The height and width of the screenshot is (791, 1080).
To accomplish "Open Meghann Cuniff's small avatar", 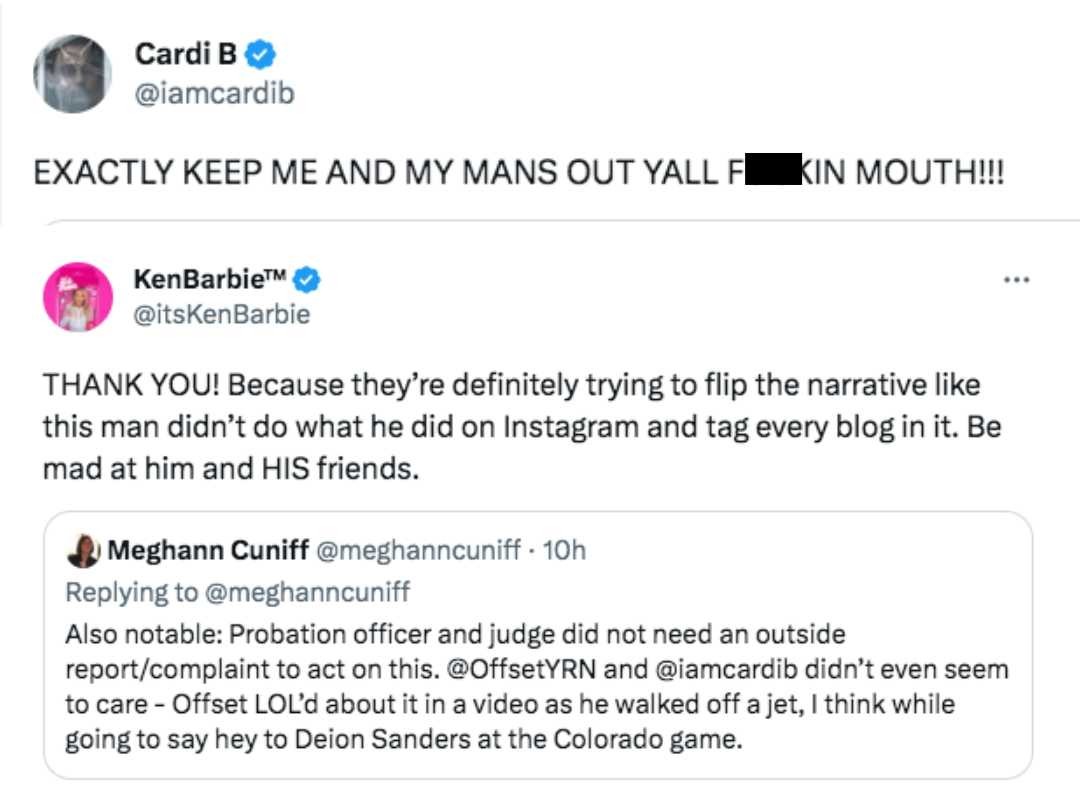I will 84,549.
